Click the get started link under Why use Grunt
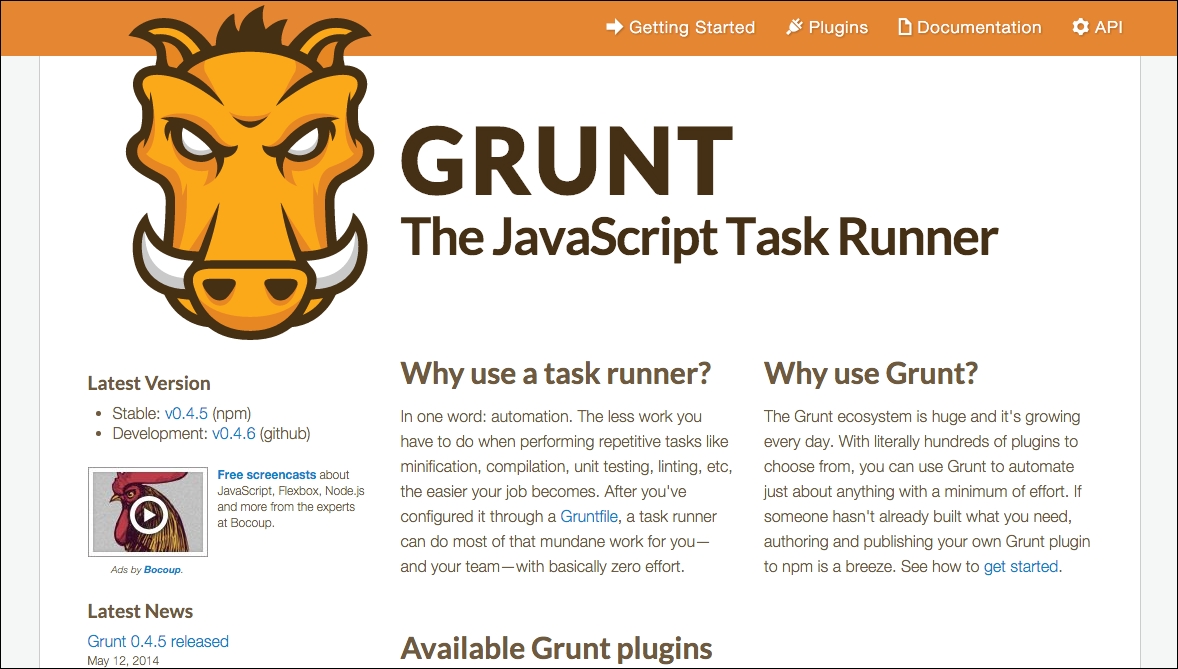The image size is (1178, 669). pos(1020,566)
